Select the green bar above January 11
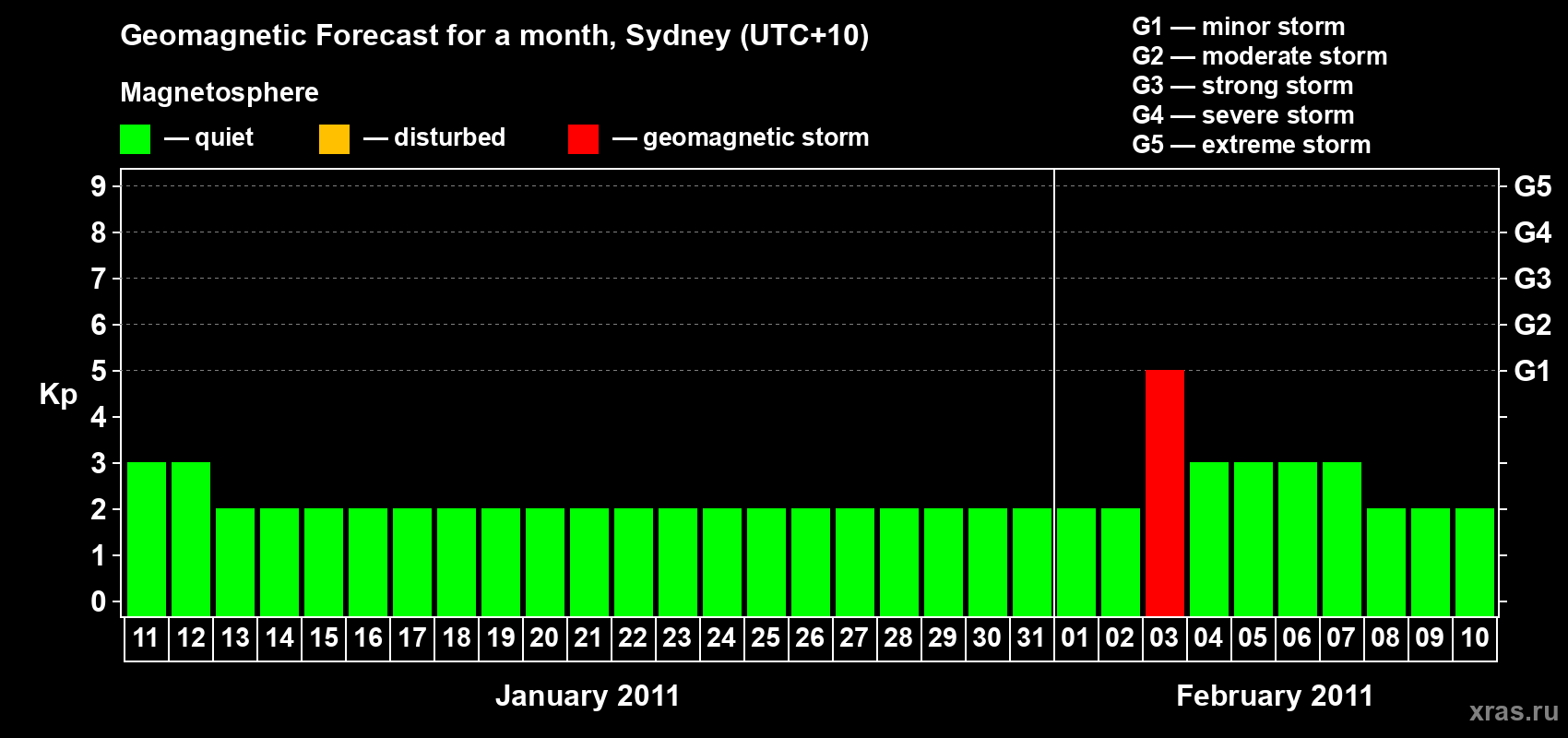Screen dimensions: 1568x738 point(147,539)
